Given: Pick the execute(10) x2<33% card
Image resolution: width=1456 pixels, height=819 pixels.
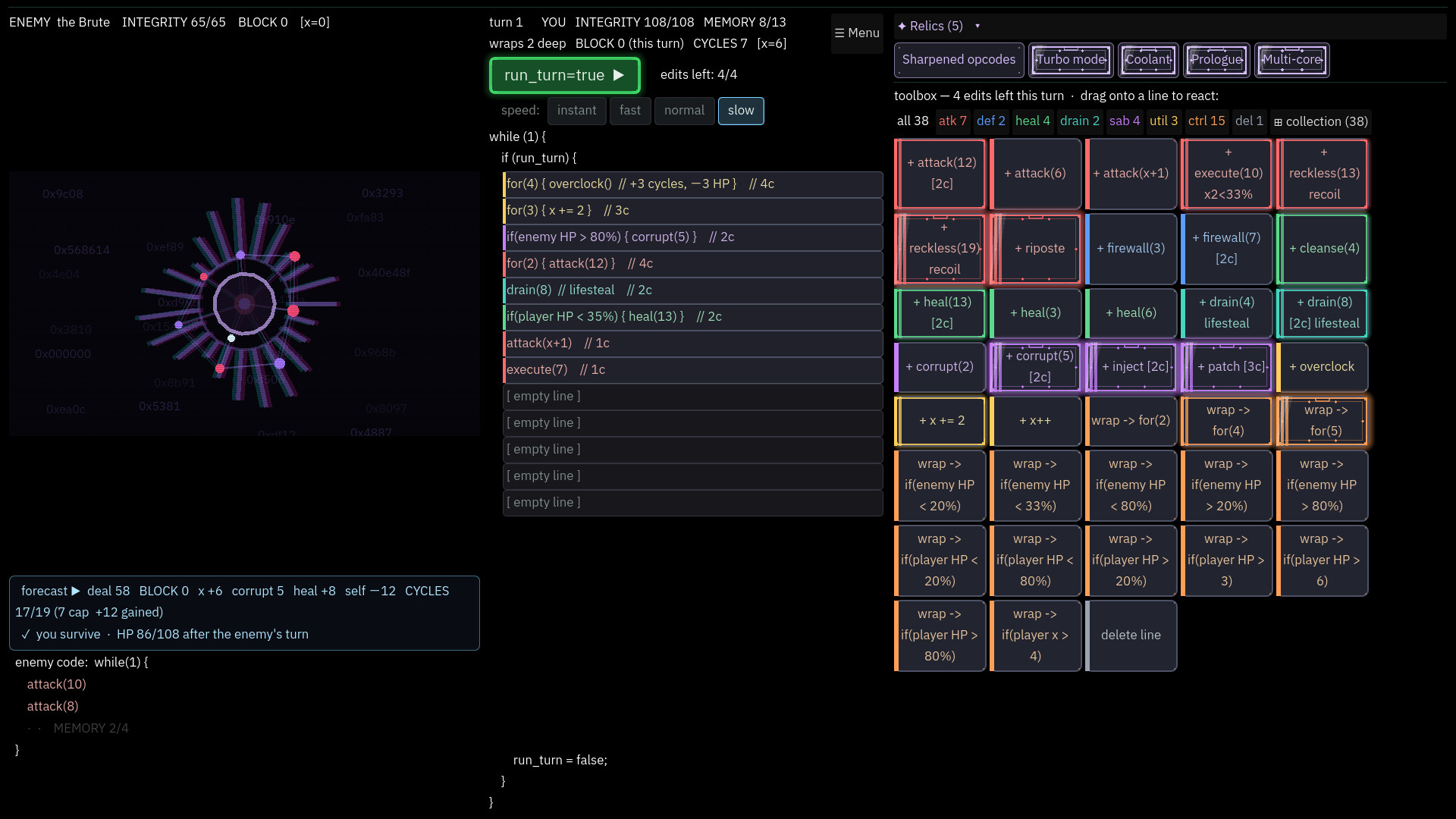Looking at the screenshot, I should click(1227, 174).
